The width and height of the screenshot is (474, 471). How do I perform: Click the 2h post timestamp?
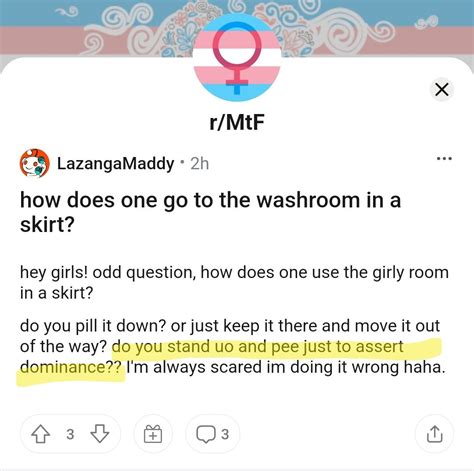199,163
